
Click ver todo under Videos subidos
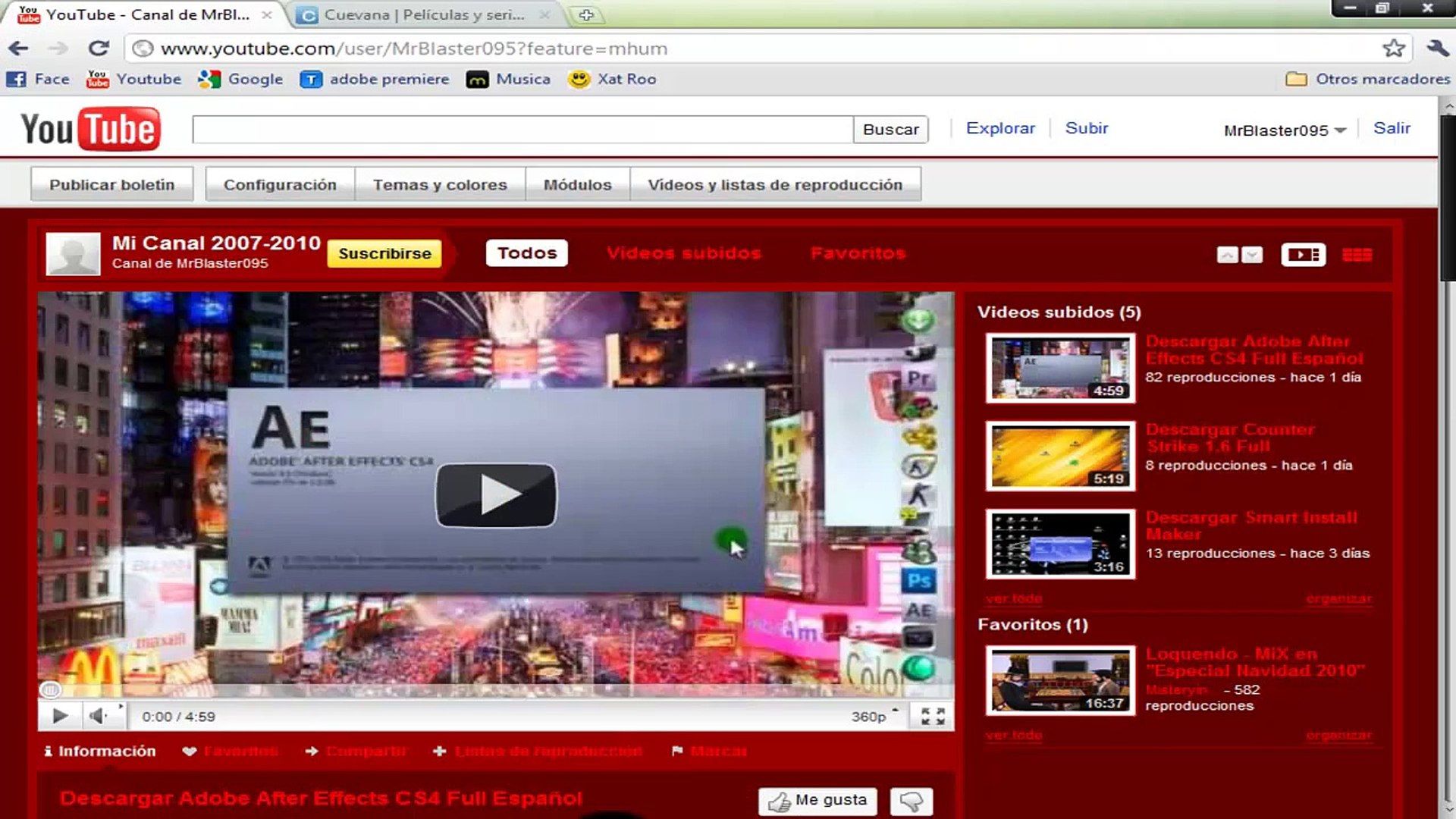1014,599
